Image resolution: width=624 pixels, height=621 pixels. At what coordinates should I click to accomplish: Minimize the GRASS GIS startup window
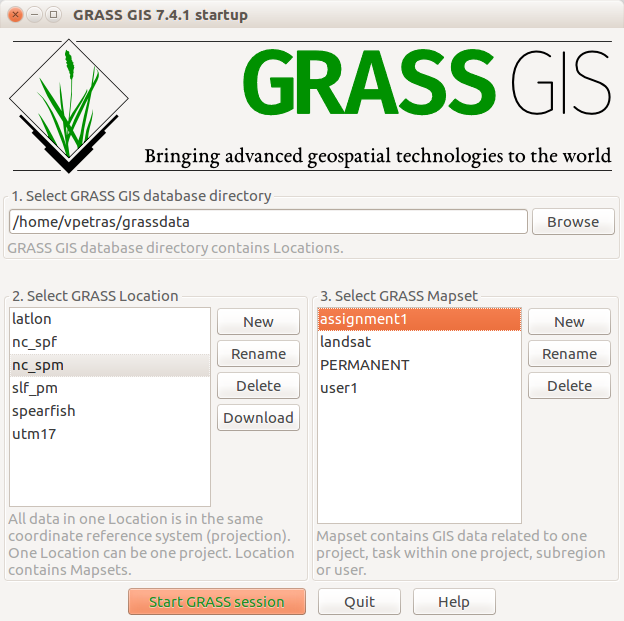(x=35, y=15)
